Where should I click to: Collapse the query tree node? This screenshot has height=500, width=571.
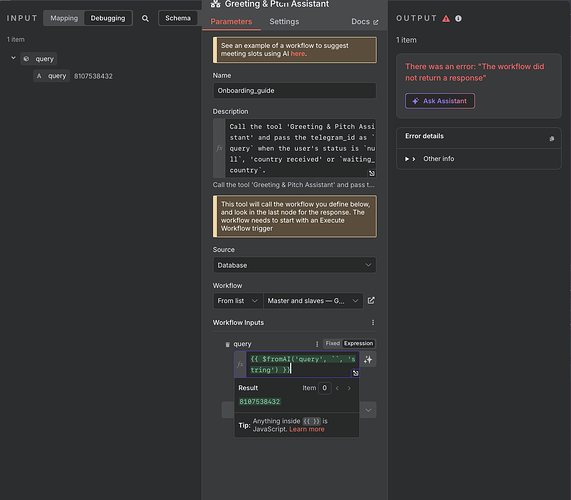[x=13, y=58]
